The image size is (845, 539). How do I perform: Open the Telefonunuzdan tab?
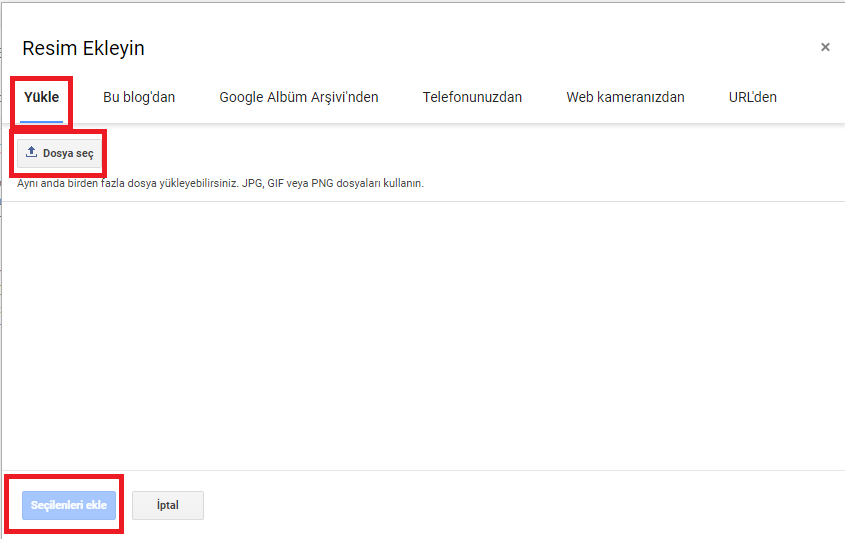[472, 98]
